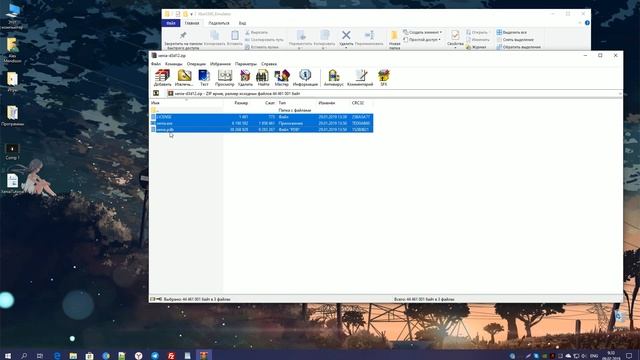Screen dimensions: 640x360
Task: Click the Антивирус (Virus scan) toolbar icon
Action: [x=333, y=77]
